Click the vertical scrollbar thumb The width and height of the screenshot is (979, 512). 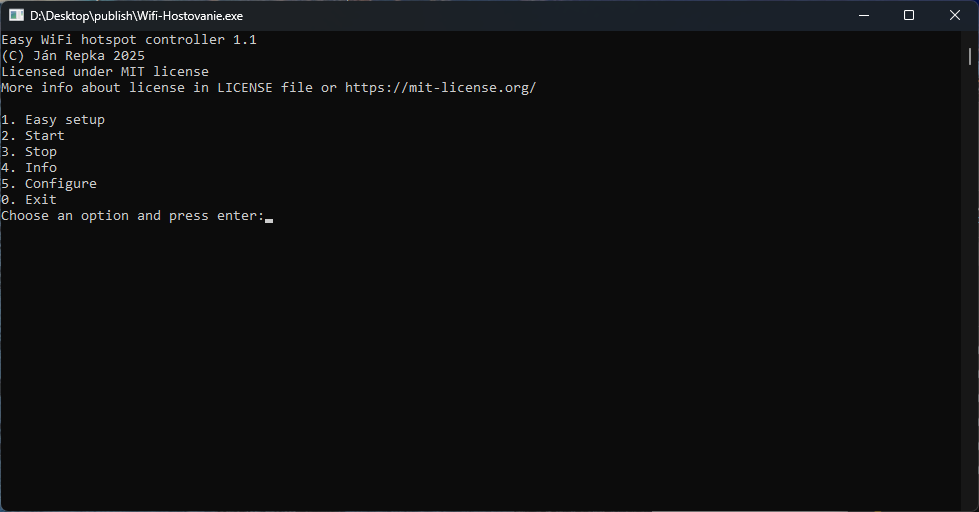pos(970,56)
